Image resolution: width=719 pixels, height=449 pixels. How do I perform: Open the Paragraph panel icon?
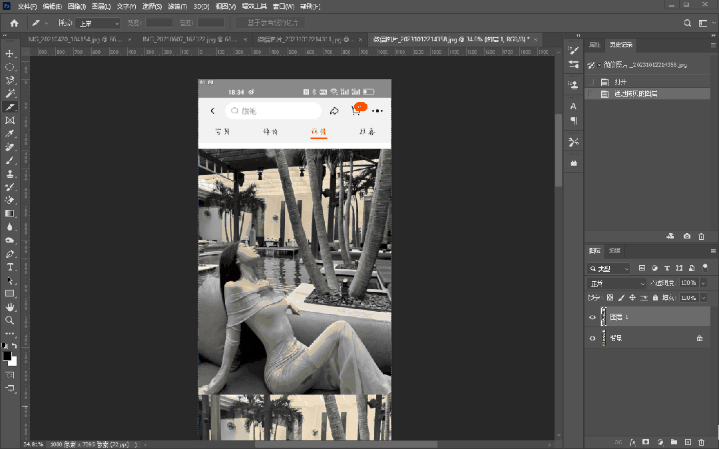pos(573,120)
